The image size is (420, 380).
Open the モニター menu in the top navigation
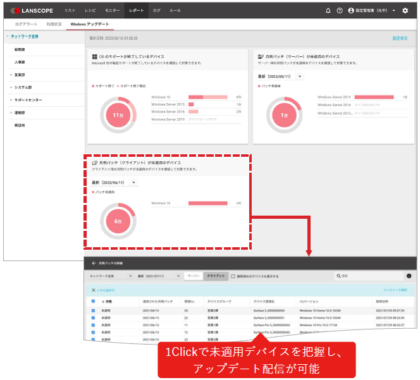click(x=112, y=11)
